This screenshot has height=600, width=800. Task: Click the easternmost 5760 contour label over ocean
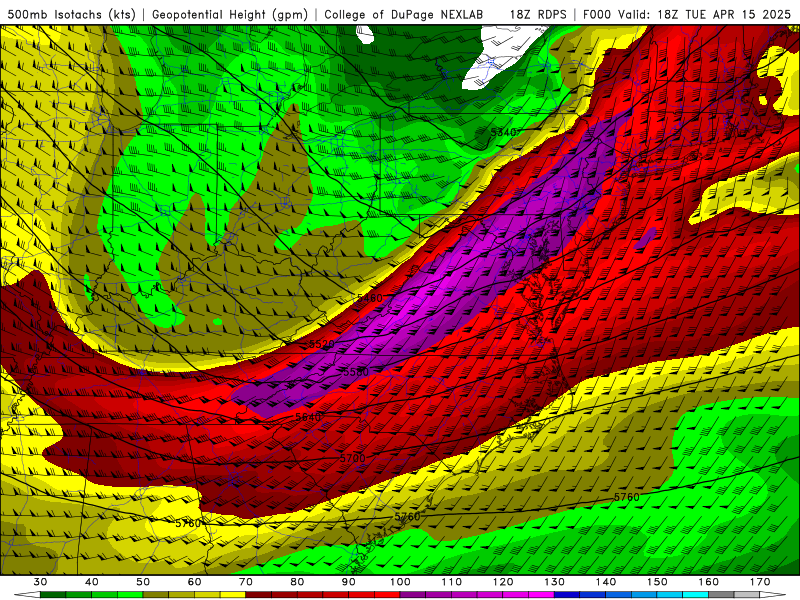pos(627,497)
